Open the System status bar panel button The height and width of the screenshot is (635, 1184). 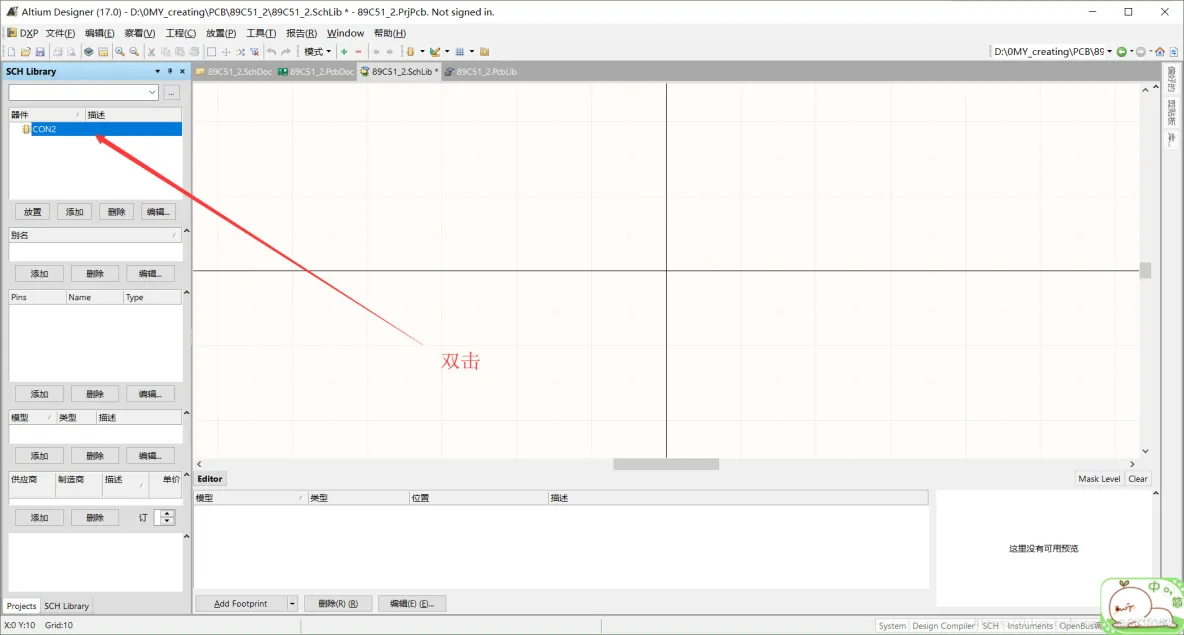(x=892, y=625)
